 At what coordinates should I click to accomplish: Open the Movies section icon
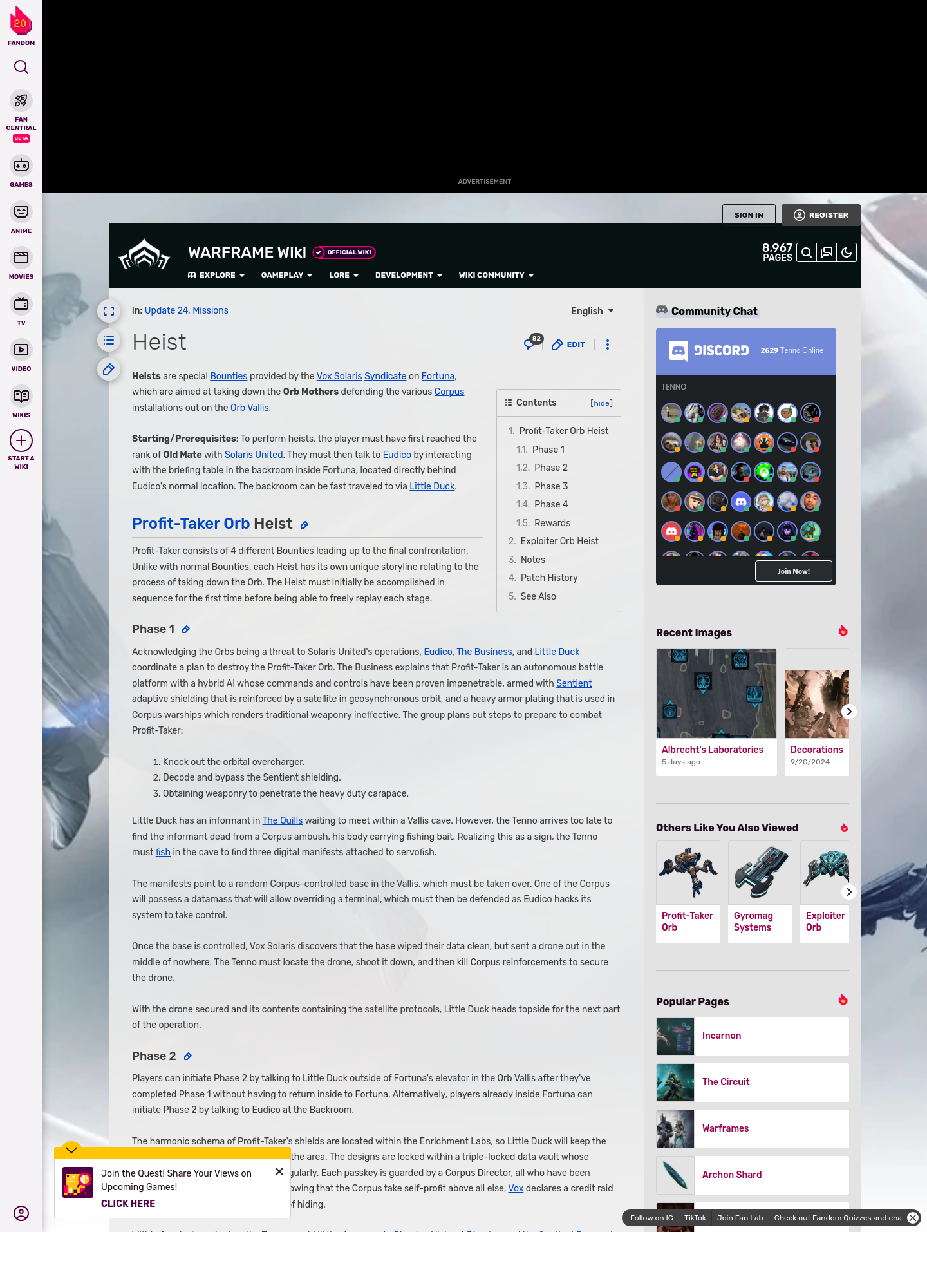[21, 258]
